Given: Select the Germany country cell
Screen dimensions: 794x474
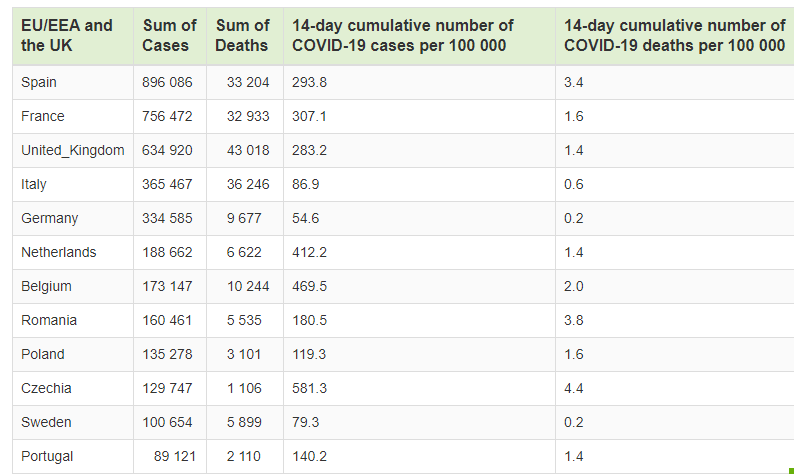Looking at the screenshot, I should [x=50, y=218].
